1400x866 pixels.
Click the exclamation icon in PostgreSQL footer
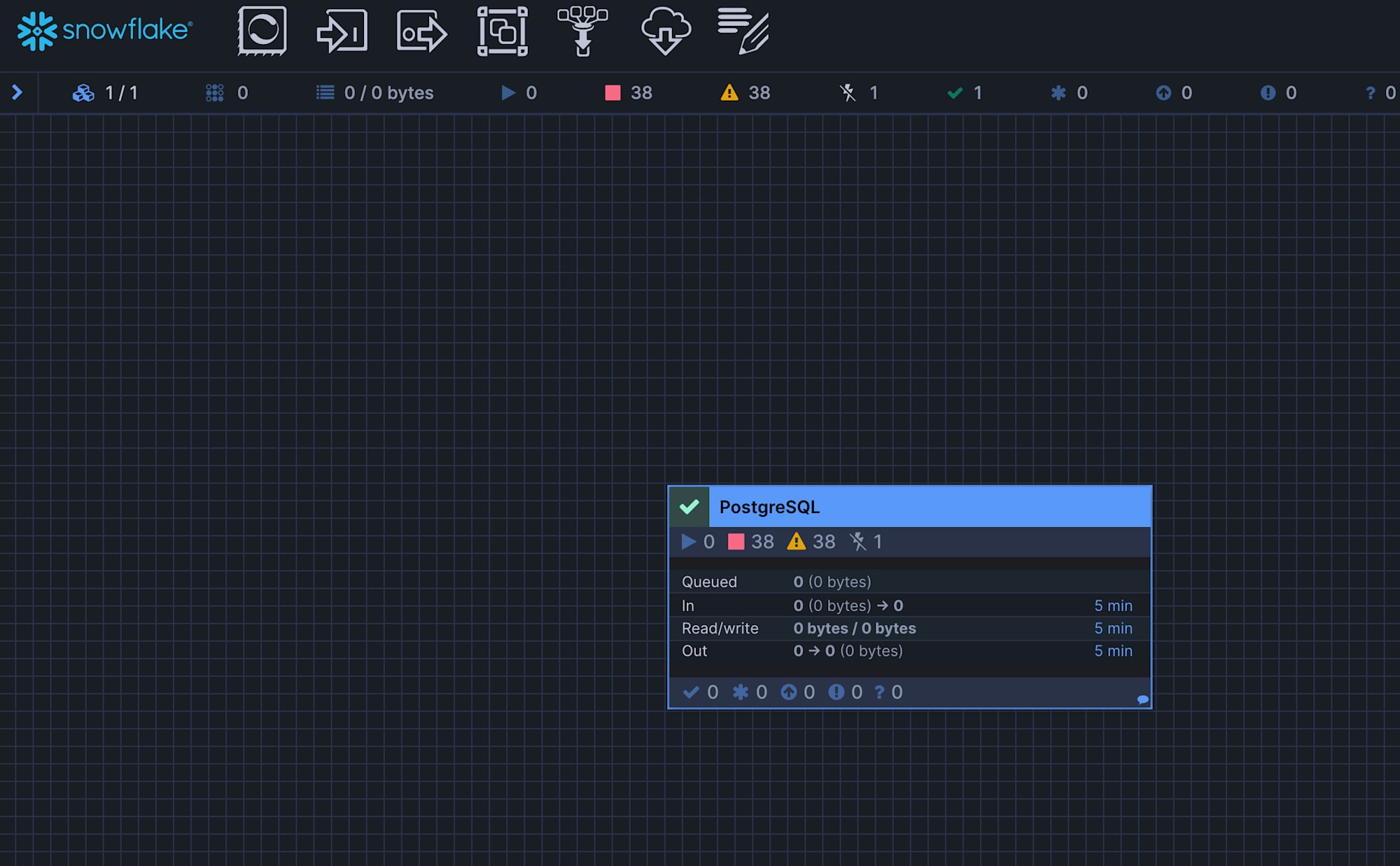pyautogui.click(x=836, y=692)
